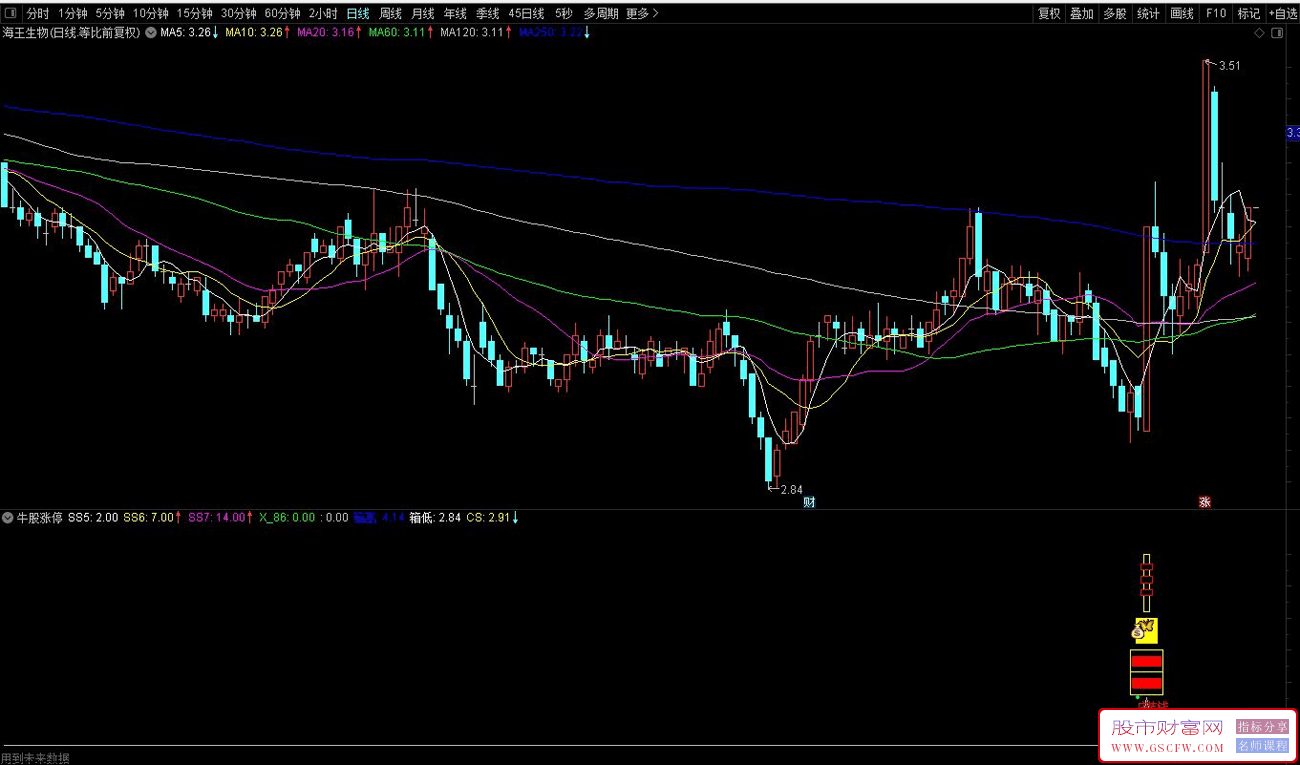Click the MA120: 3.11 value label
This screenshot has height=765, width=1300.
pos(472,33)
